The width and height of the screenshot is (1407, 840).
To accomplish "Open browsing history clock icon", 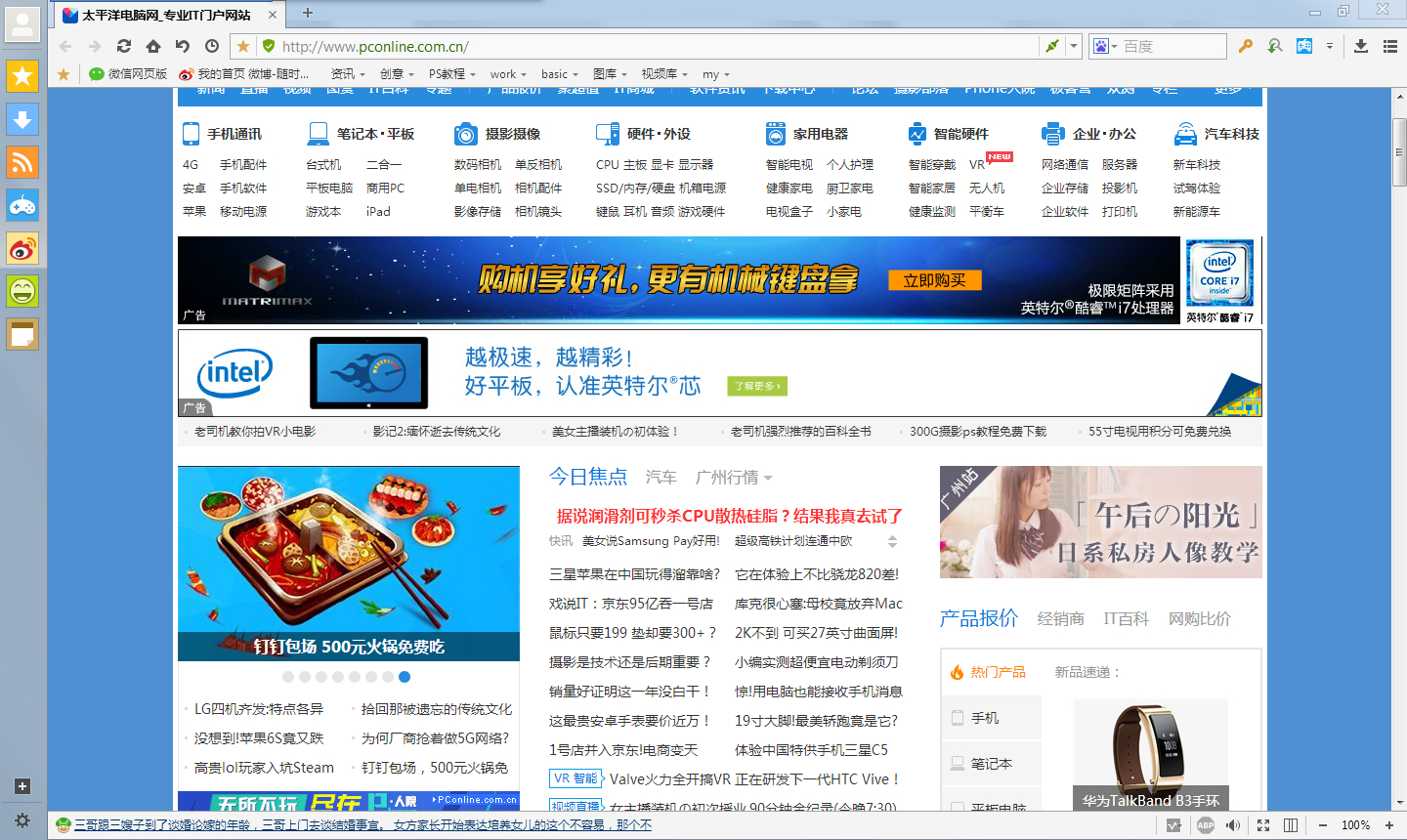I will 212,46.
